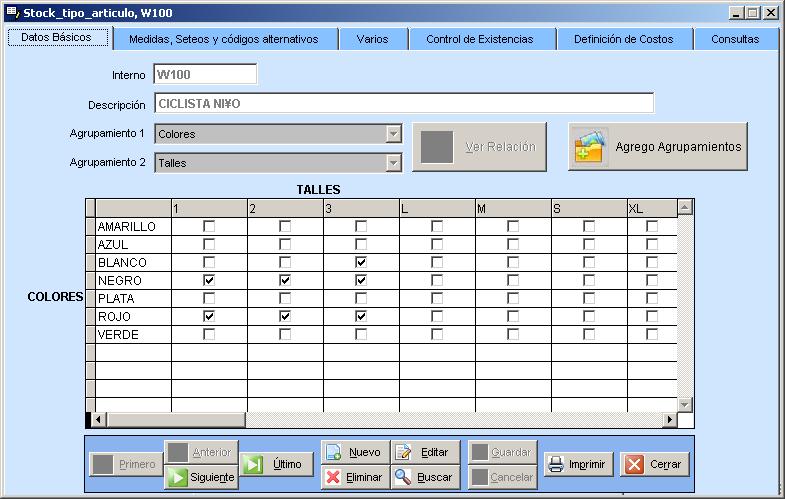The height and width of the screenshot is (499, 785).
Task: Uncheck NEGRO size 1 checkbox
Action: pos(209,280)
